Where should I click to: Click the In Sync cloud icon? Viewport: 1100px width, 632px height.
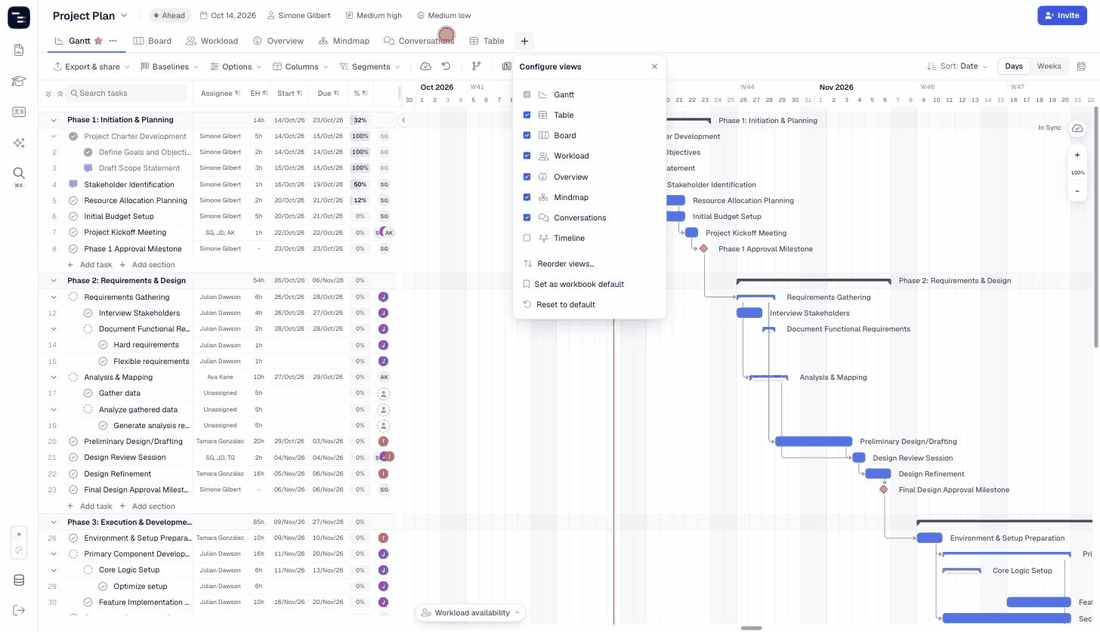click(1078, 128)
